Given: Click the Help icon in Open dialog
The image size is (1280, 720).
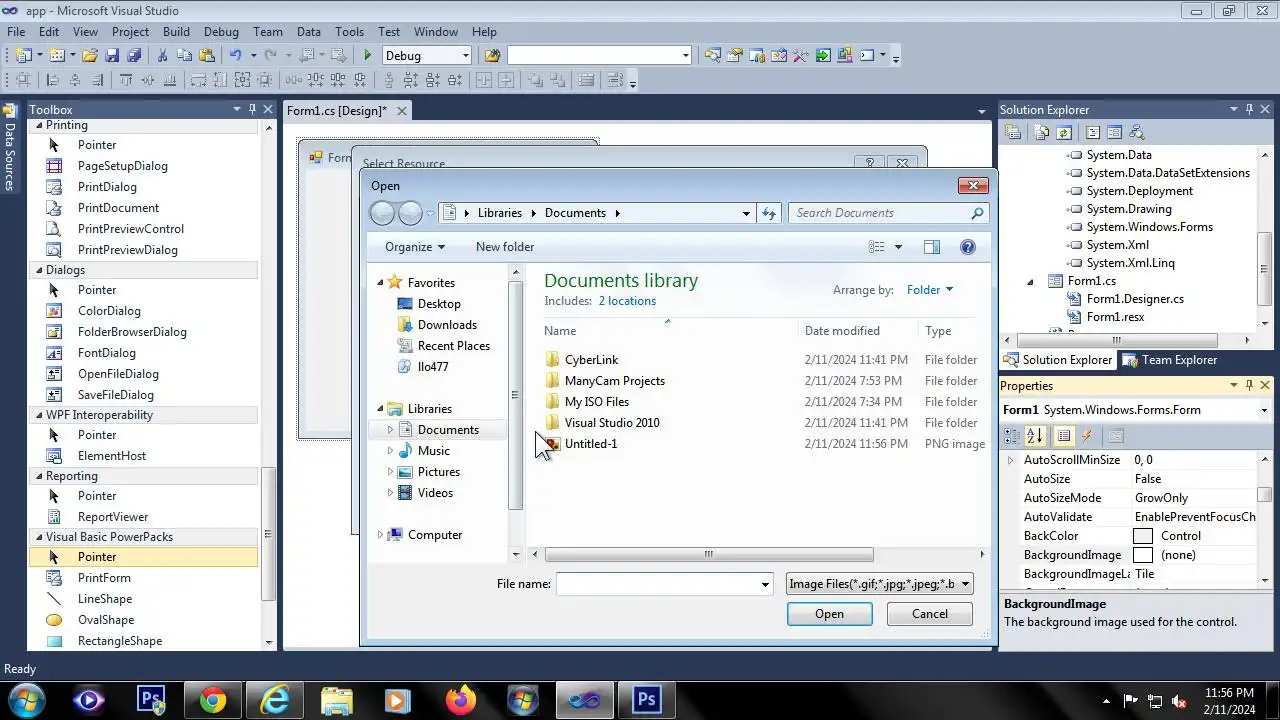Looking at the screenshot, I should pos(967,247).
